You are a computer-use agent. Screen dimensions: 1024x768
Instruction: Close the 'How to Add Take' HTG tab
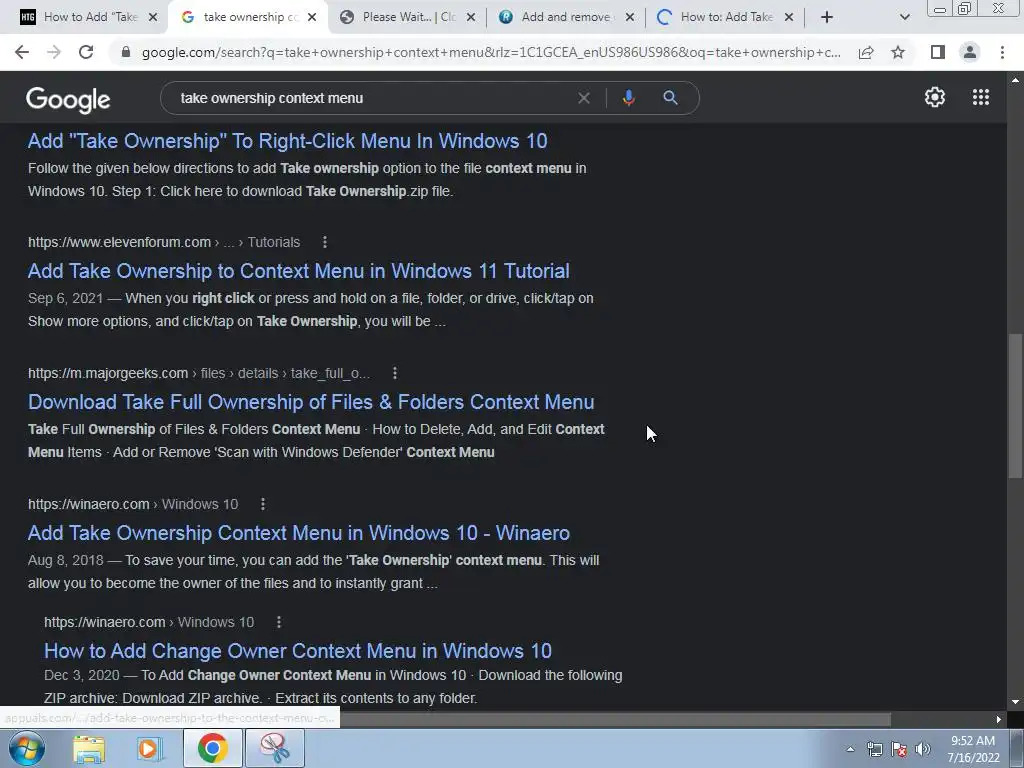(153, 17)
